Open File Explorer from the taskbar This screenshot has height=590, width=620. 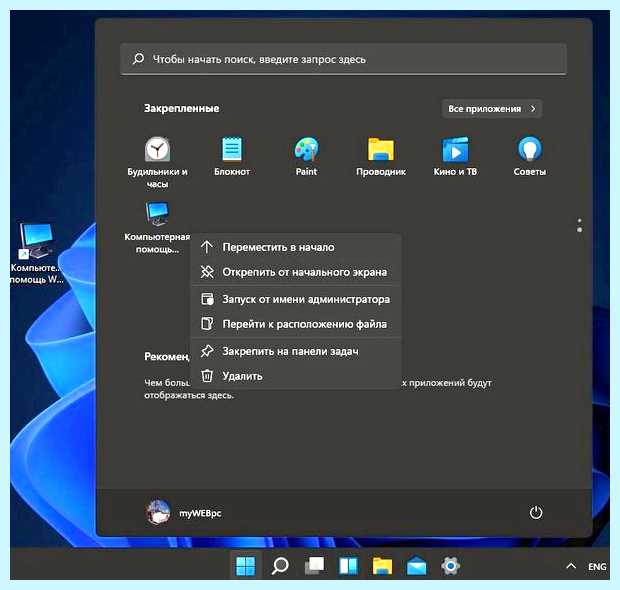pyautogui.click(x=382, y=566)
